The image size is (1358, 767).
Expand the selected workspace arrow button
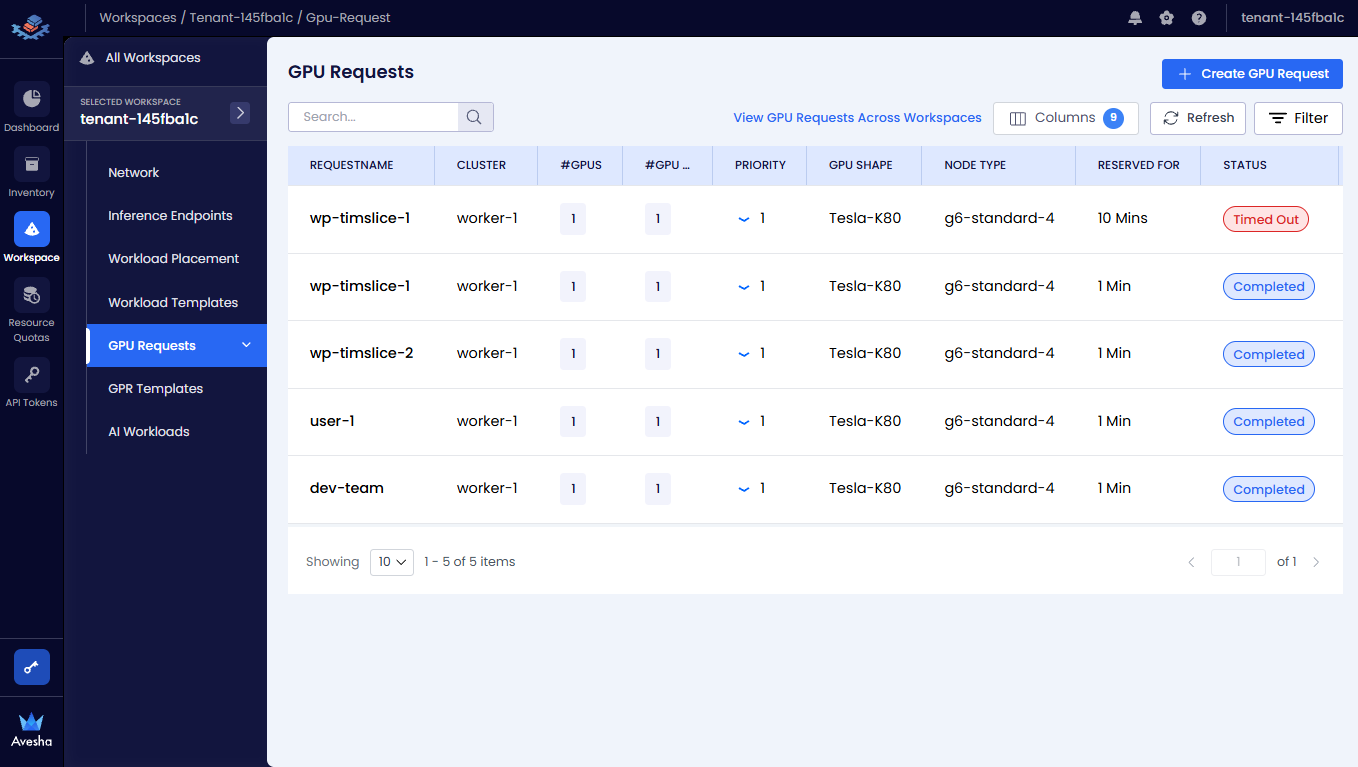point(240,113)
